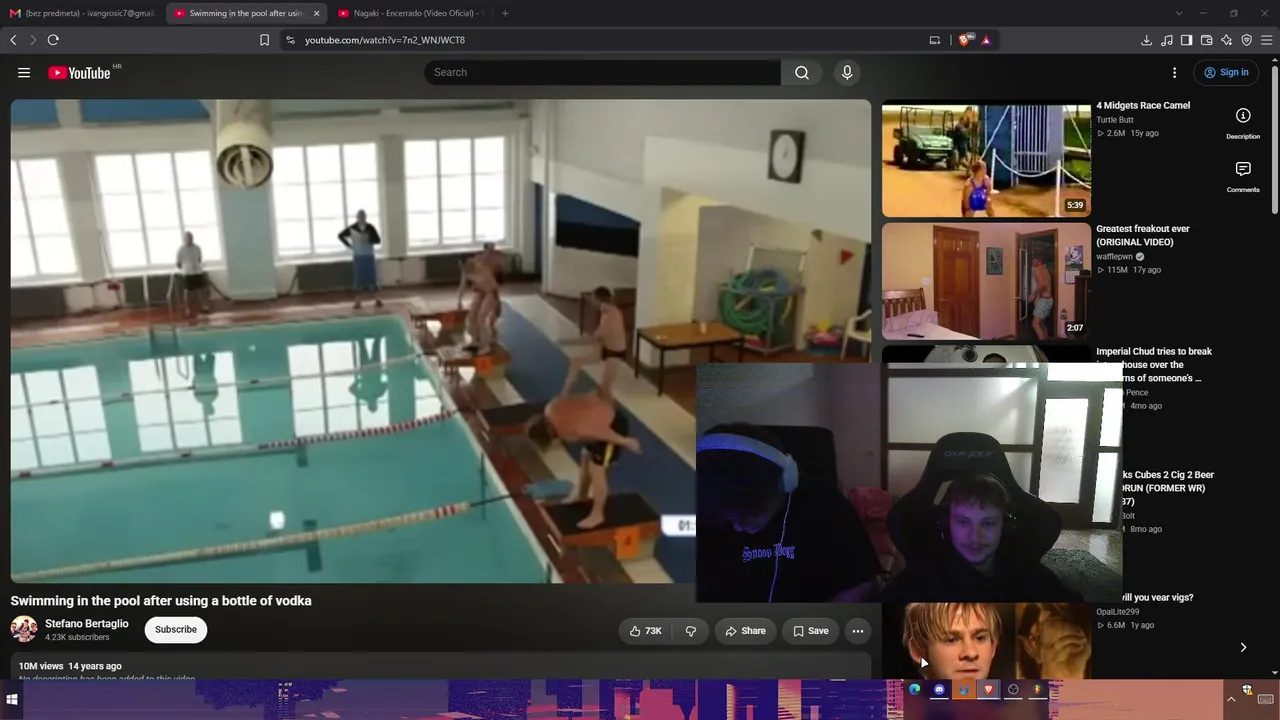Open the media playlist music icon
This screenshot has width=1280, height=720.
[1166, 40]
